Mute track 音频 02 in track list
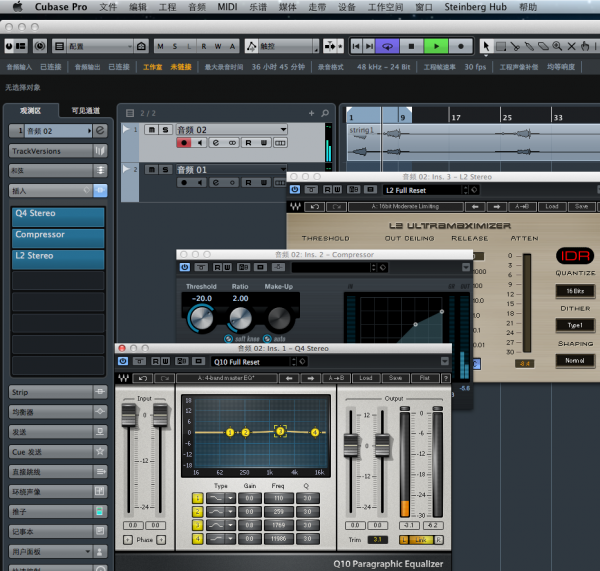Image resolution: width=600 pixels, height=571 pixels. 152,130
